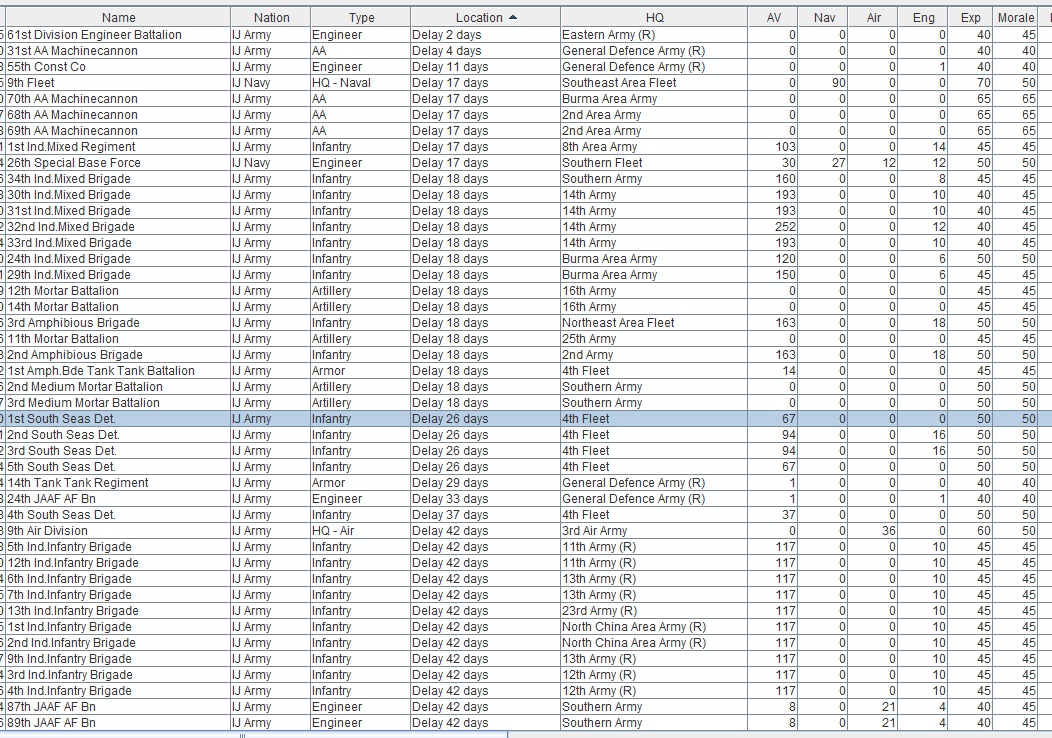
Task: Sort by Eng column header
Action: (x=923, y=17)
